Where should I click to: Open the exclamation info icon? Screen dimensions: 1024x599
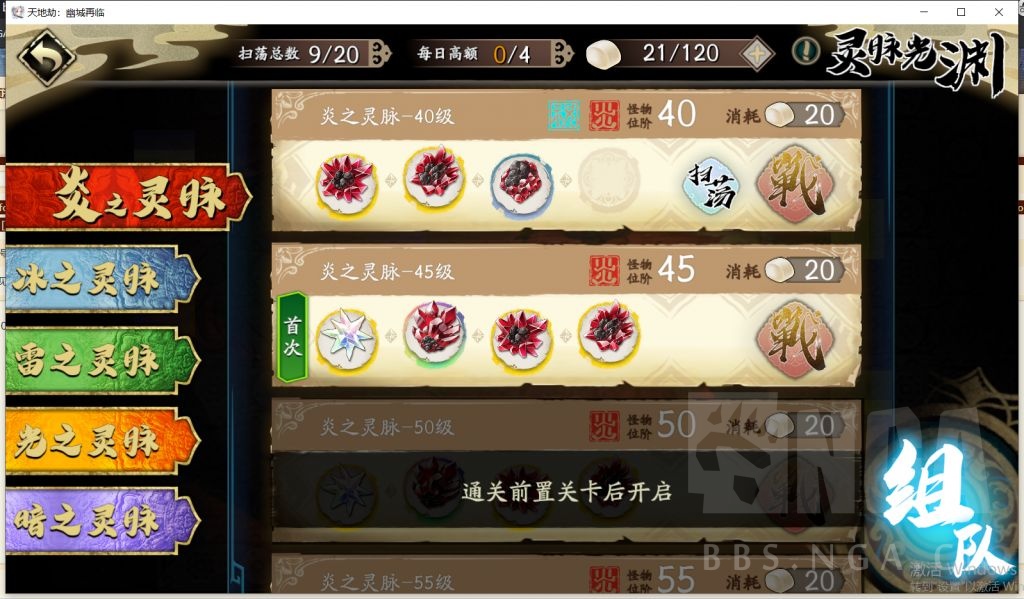pyautogui.click(x=805, y=51)
